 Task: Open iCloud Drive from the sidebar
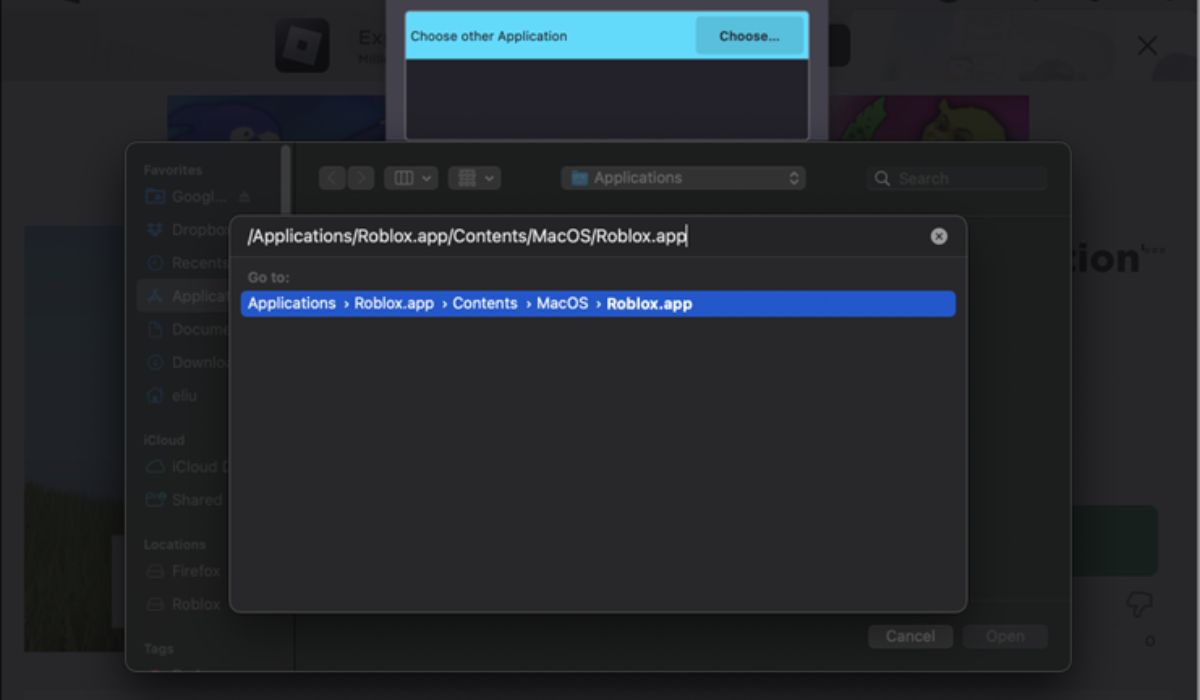187,466
